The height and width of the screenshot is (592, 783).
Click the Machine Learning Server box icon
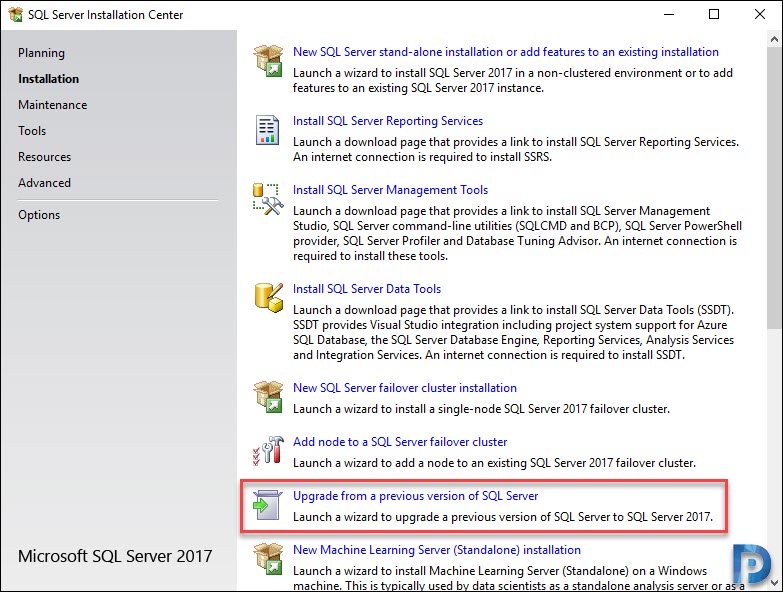pos(268,558)
